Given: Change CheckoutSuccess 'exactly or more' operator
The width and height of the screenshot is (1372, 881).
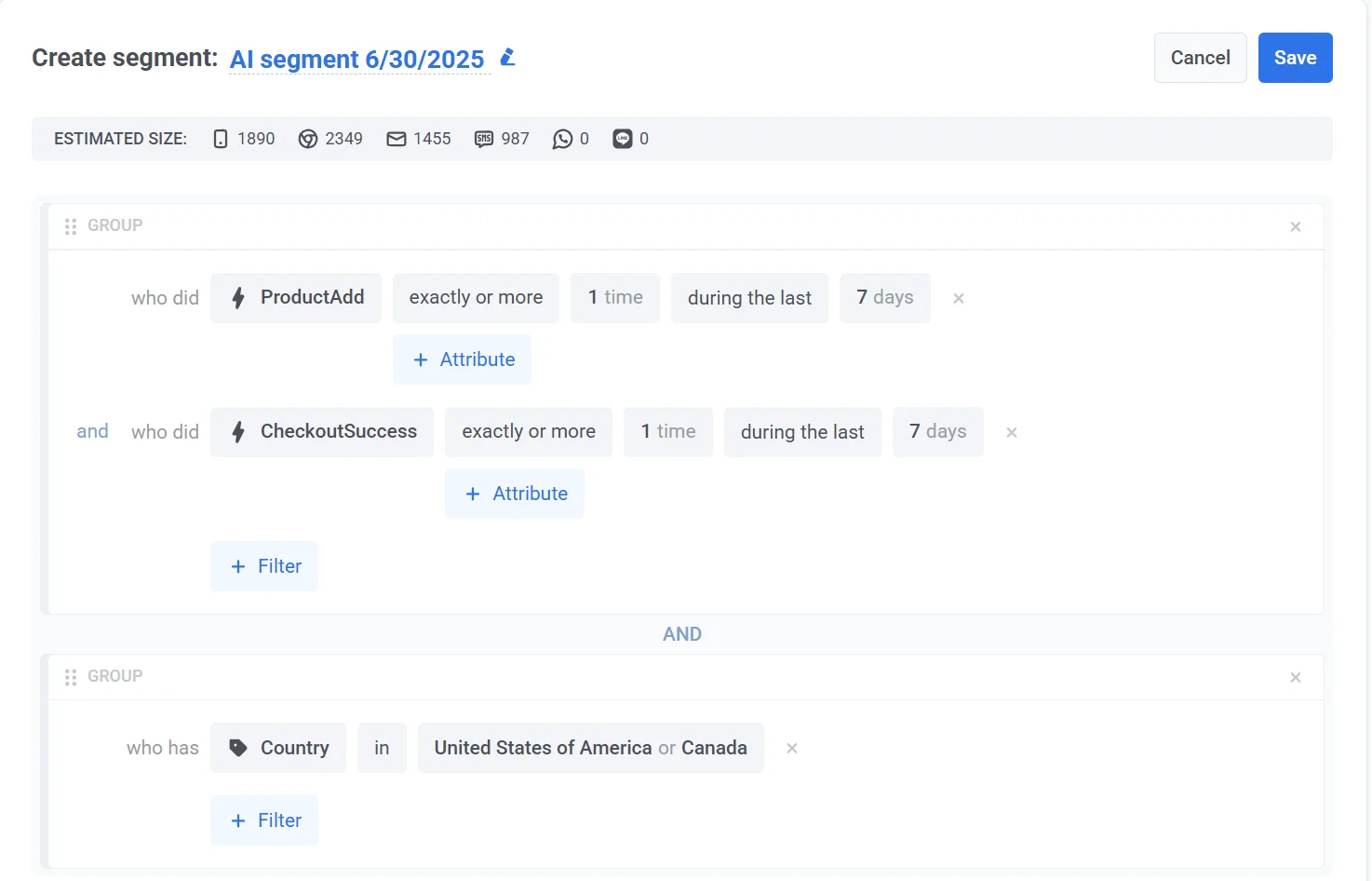Looking at the screenshot, I should (528, 432).
